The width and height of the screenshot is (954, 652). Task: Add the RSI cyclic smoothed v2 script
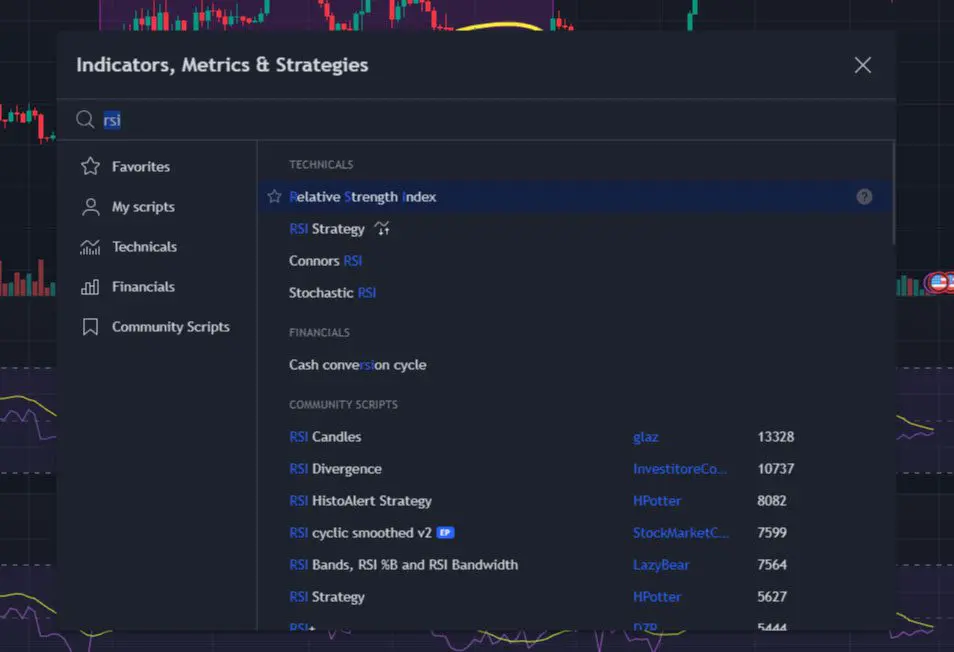(x=574, y=533)
